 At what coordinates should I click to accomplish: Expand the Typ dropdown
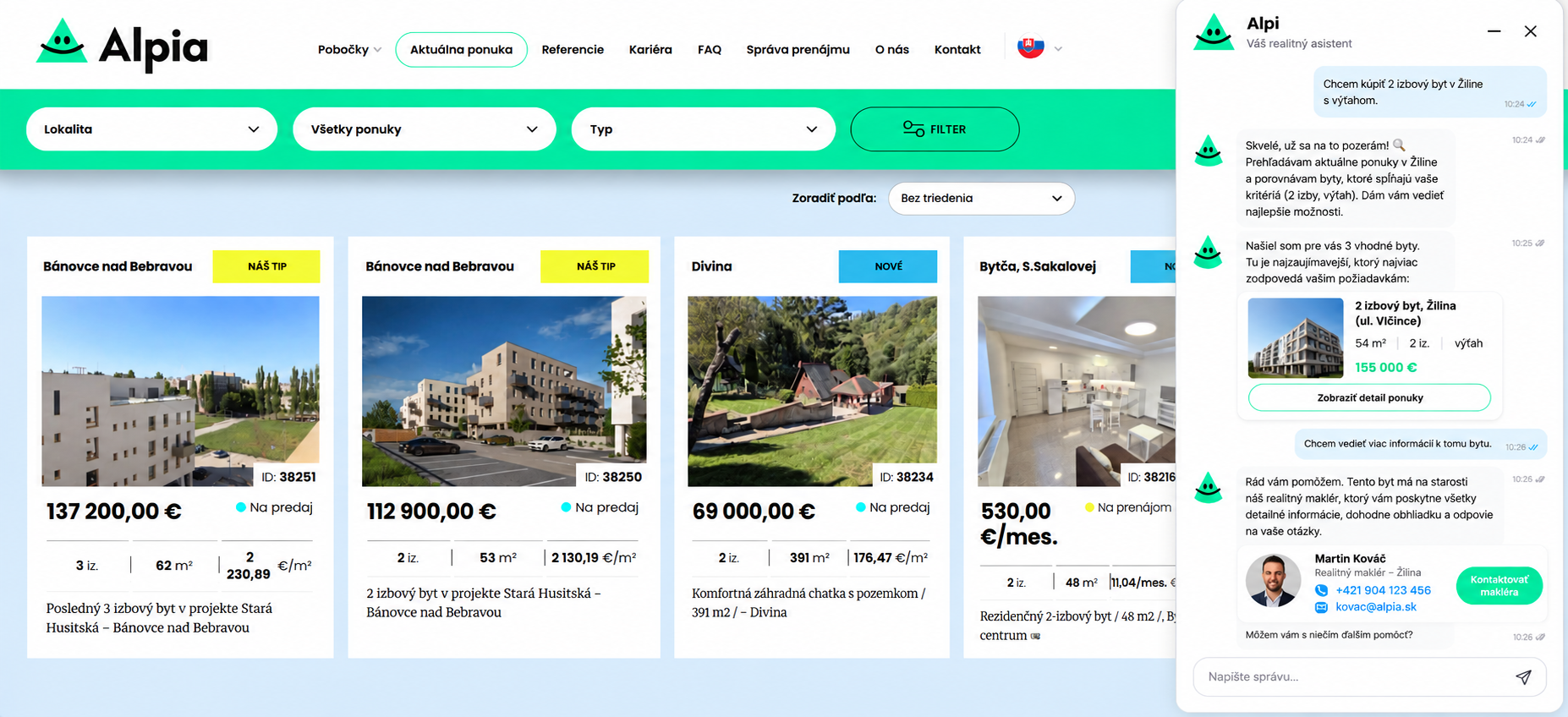click(x=704, y=129)
